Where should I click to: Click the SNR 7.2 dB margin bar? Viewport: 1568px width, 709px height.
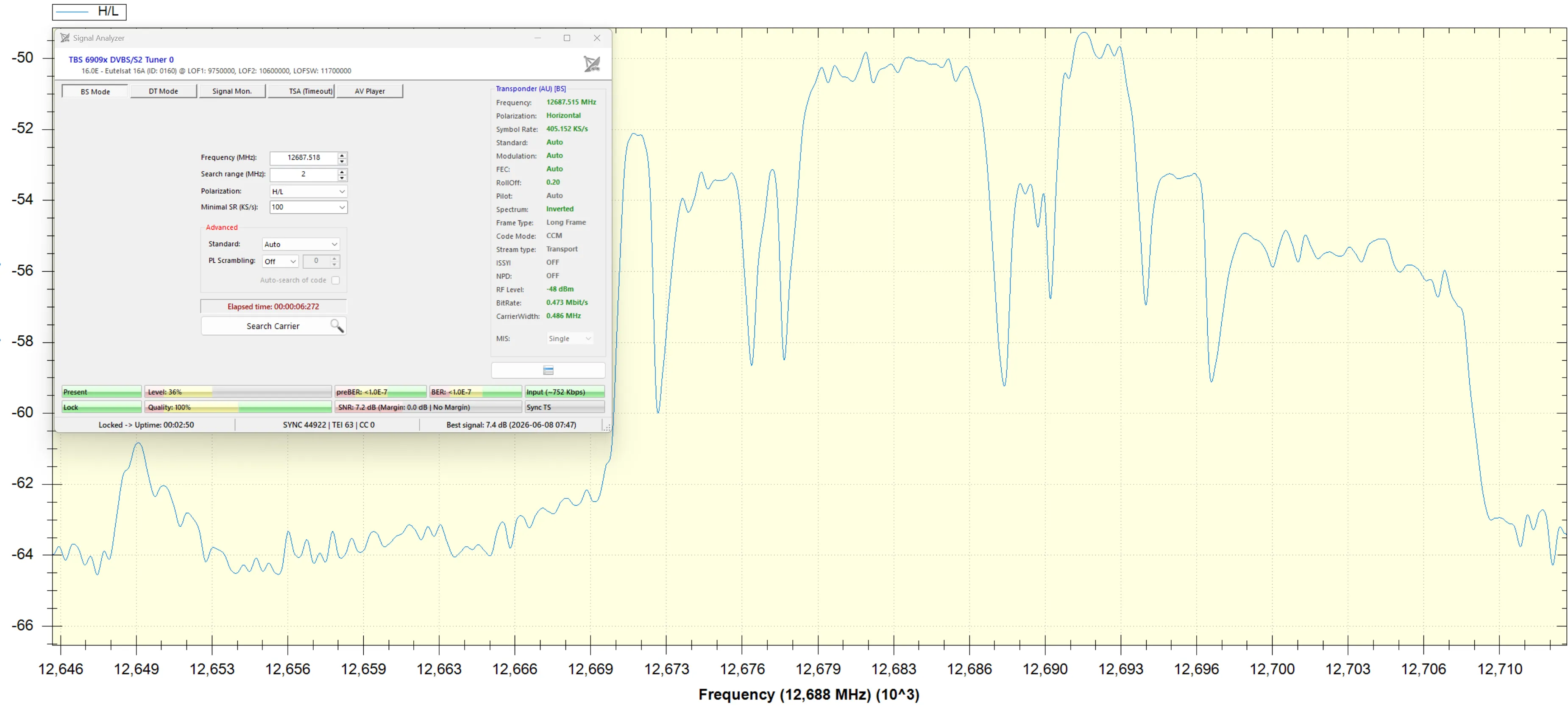coord(428,407)
